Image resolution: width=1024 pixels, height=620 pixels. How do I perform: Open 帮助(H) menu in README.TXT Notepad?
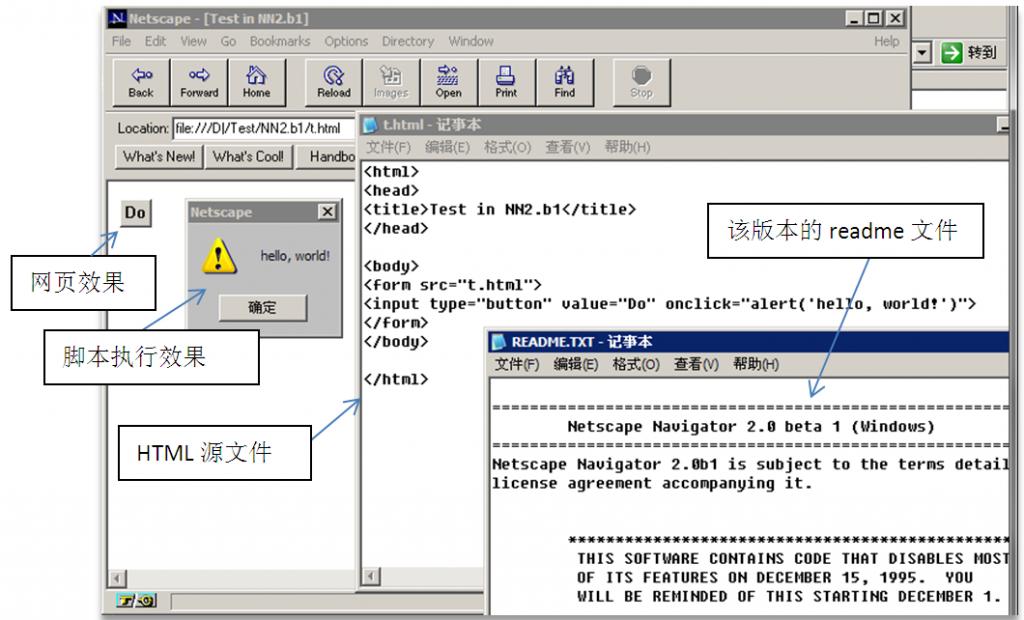point(756,364)
